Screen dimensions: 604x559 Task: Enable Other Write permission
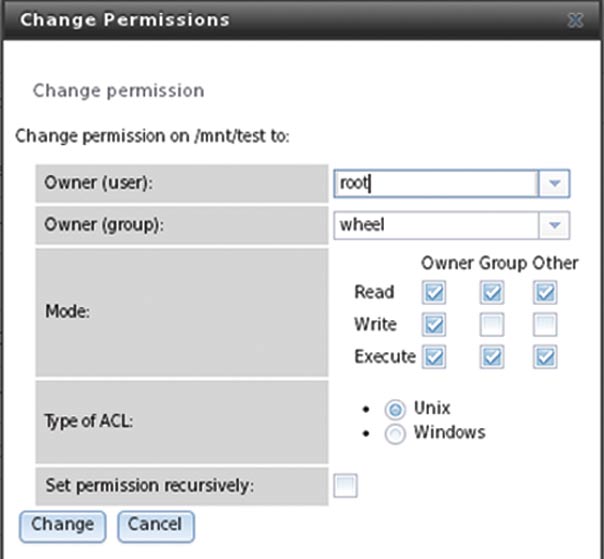point(545,325)
